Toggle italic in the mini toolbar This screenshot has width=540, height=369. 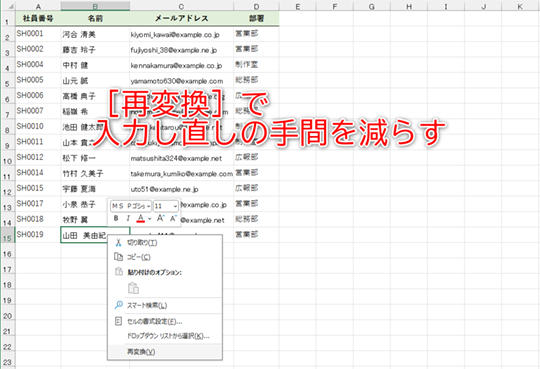click(x=128, y=218)
